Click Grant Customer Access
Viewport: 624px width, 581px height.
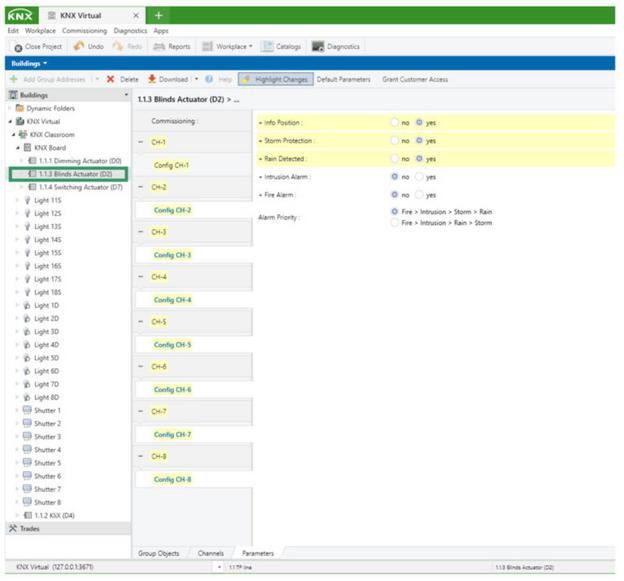click(x=415, y=79)
